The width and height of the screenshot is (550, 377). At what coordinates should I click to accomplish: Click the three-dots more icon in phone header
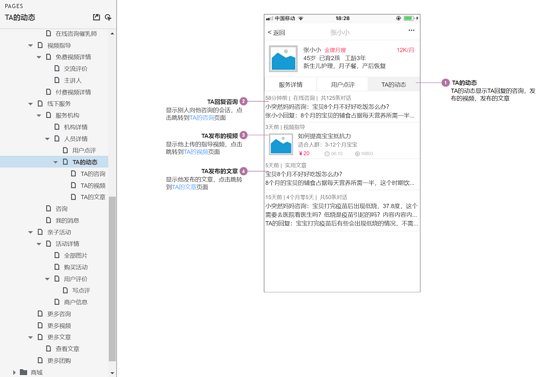click(x=411, y=31)
